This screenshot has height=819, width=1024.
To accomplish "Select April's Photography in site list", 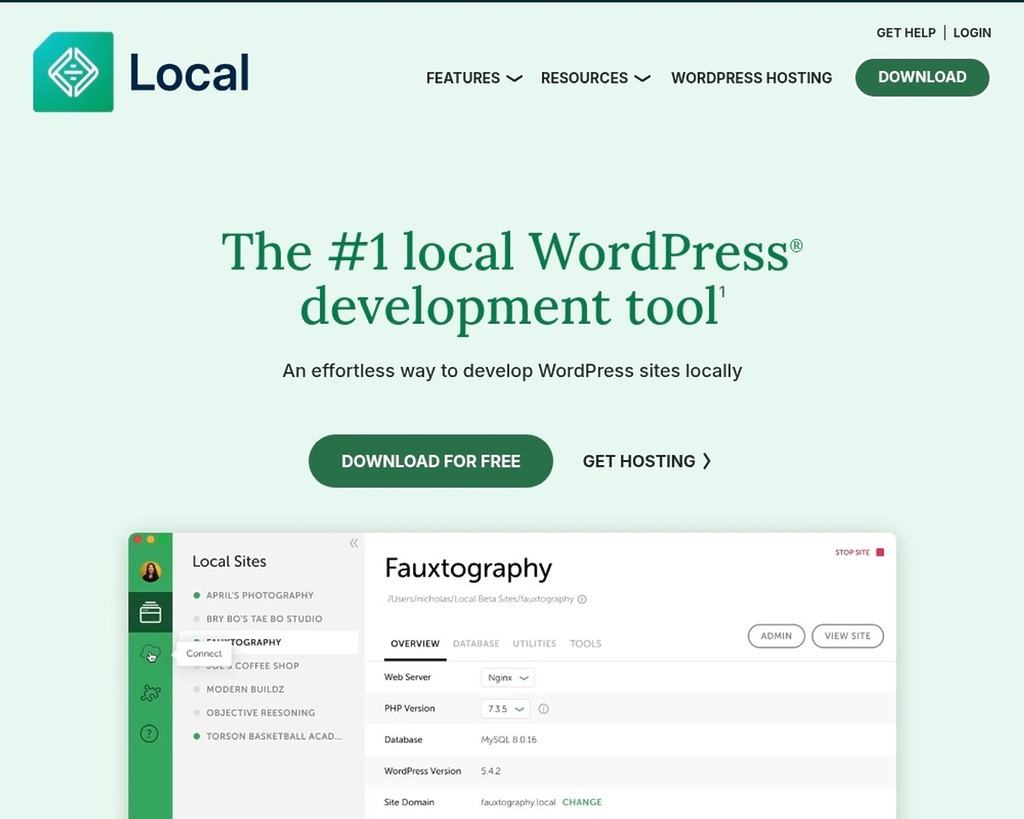I will (x=260, y=595).
